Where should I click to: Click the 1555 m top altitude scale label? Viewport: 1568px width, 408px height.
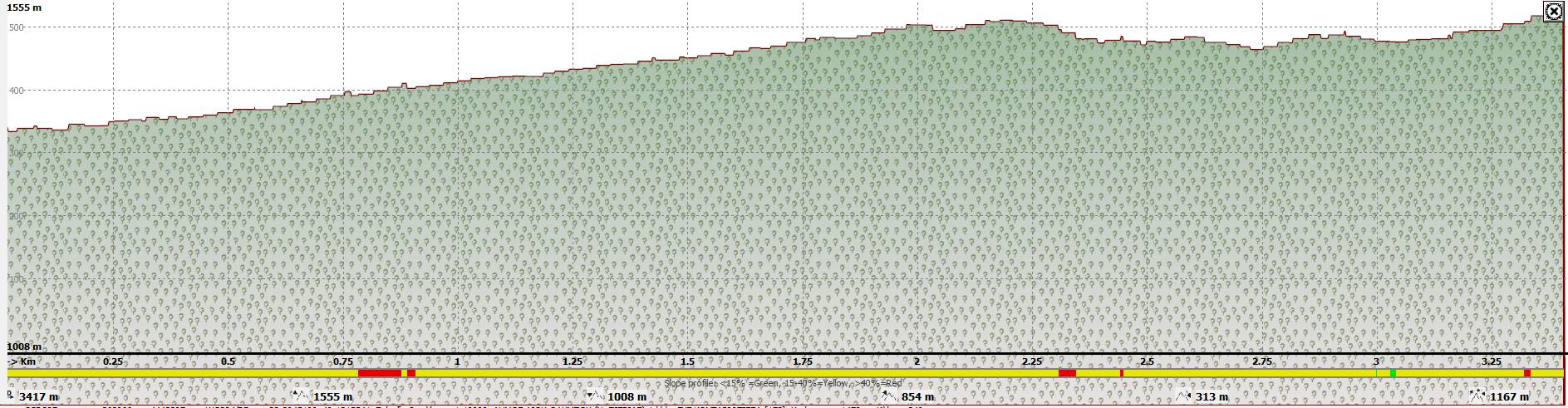pyautogui.click(x=24, y=7)
